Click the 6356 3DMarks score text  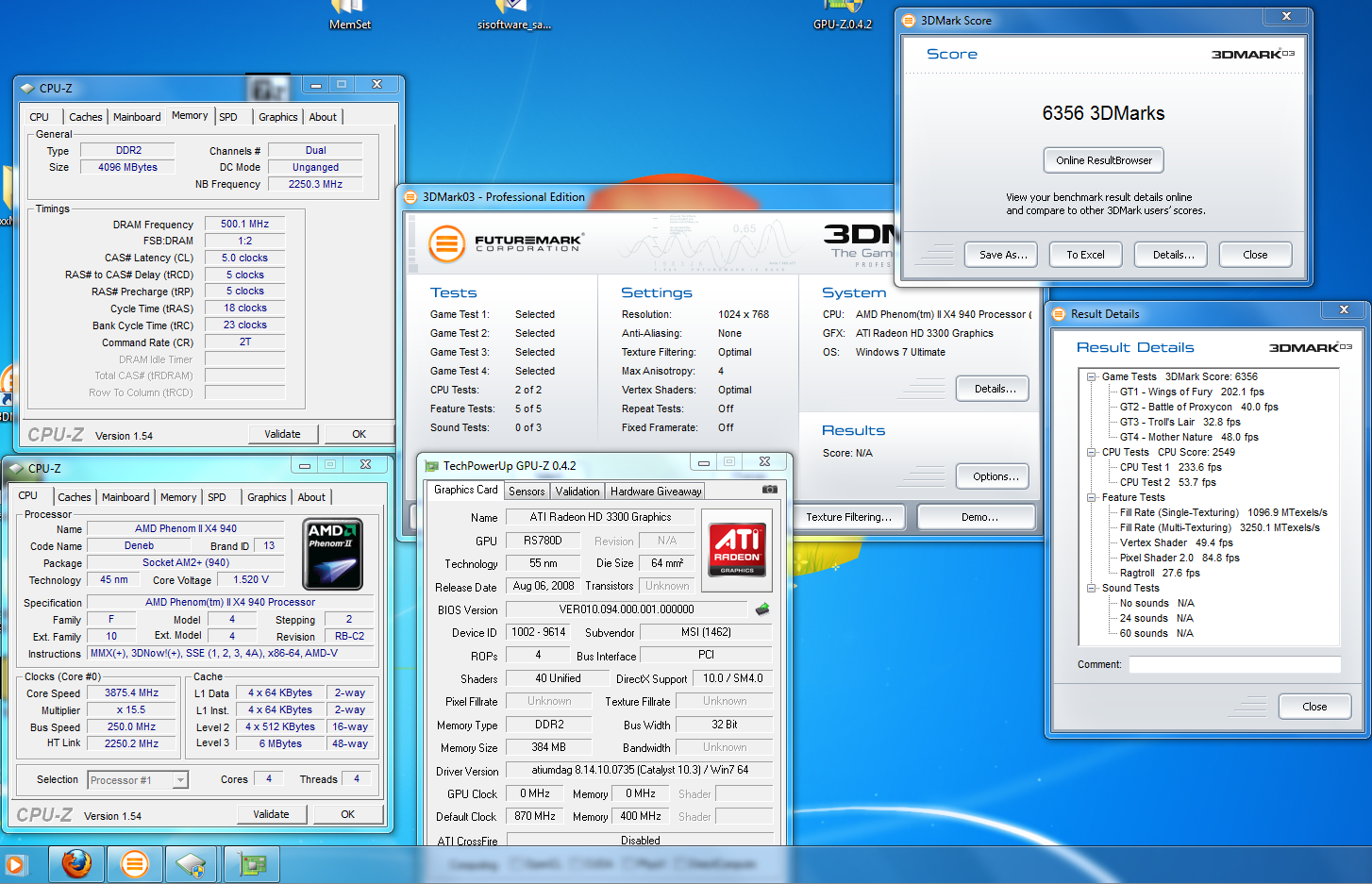pos(1103,113)
